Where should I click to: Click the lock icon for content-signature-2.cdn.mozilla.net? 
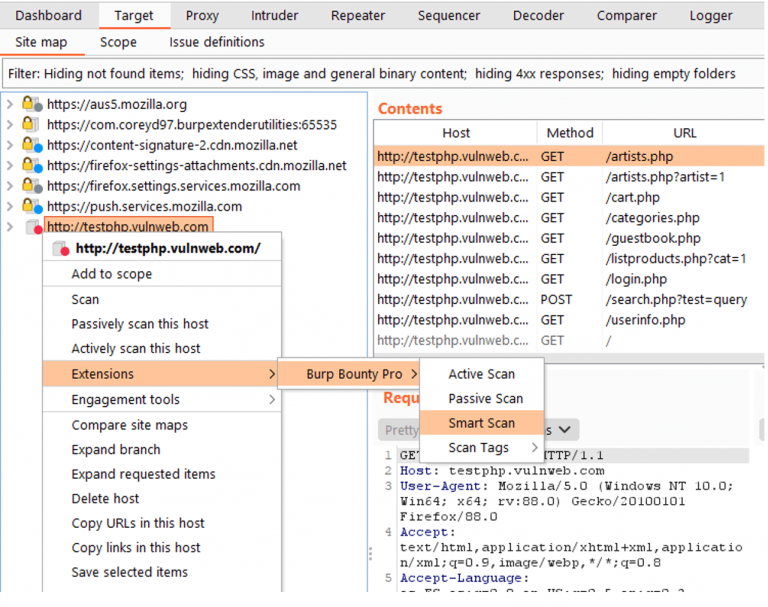click(x=32, y=145)
